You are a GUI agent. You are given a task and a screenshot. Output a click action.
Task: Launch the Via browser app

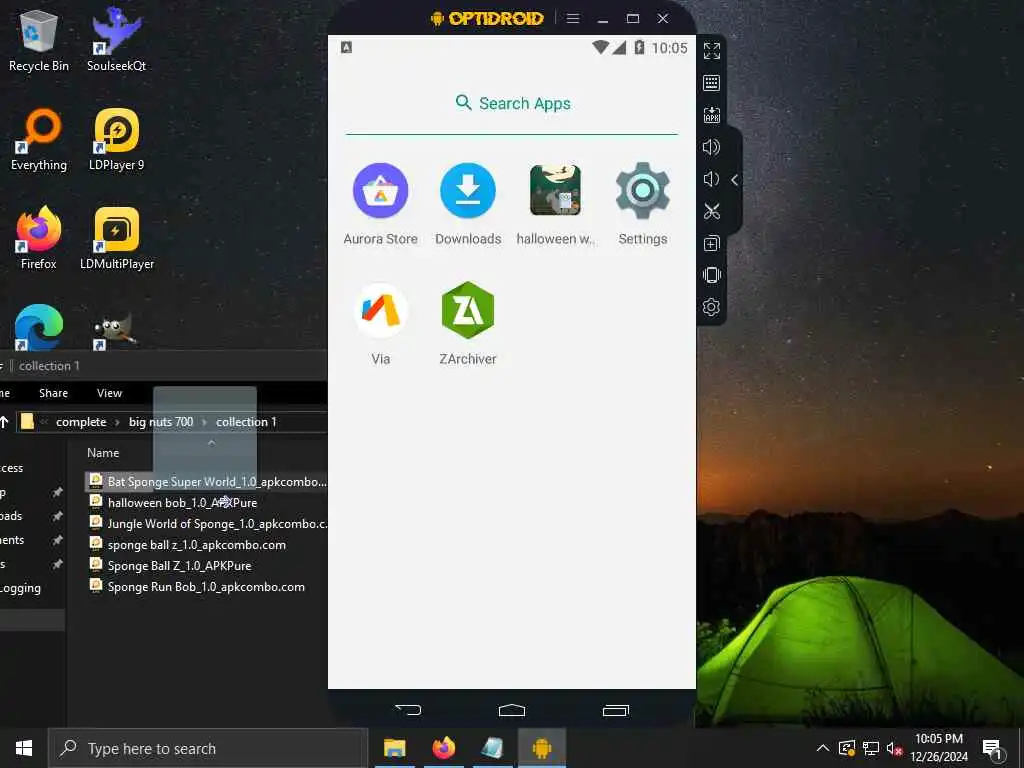point(381,324)
